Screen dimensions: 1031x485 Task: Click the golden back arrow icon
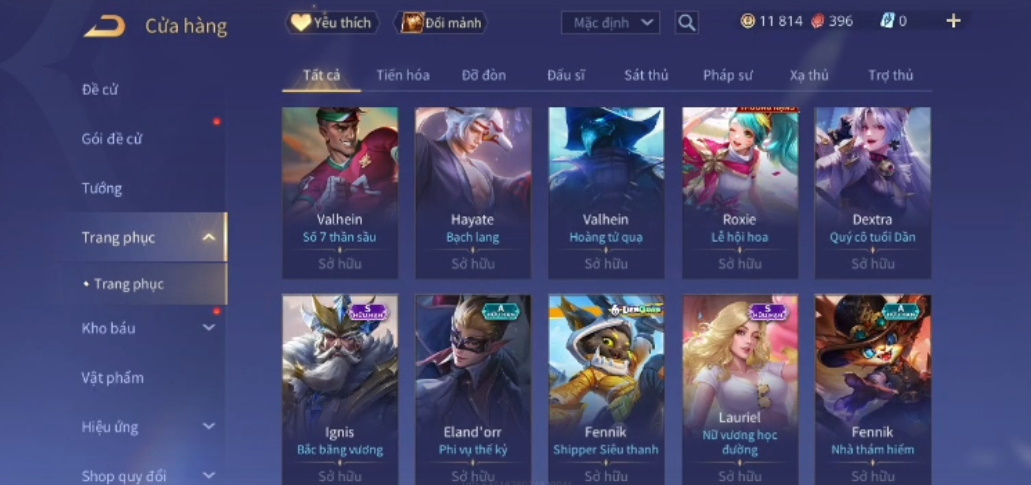(x=105, y=26)
